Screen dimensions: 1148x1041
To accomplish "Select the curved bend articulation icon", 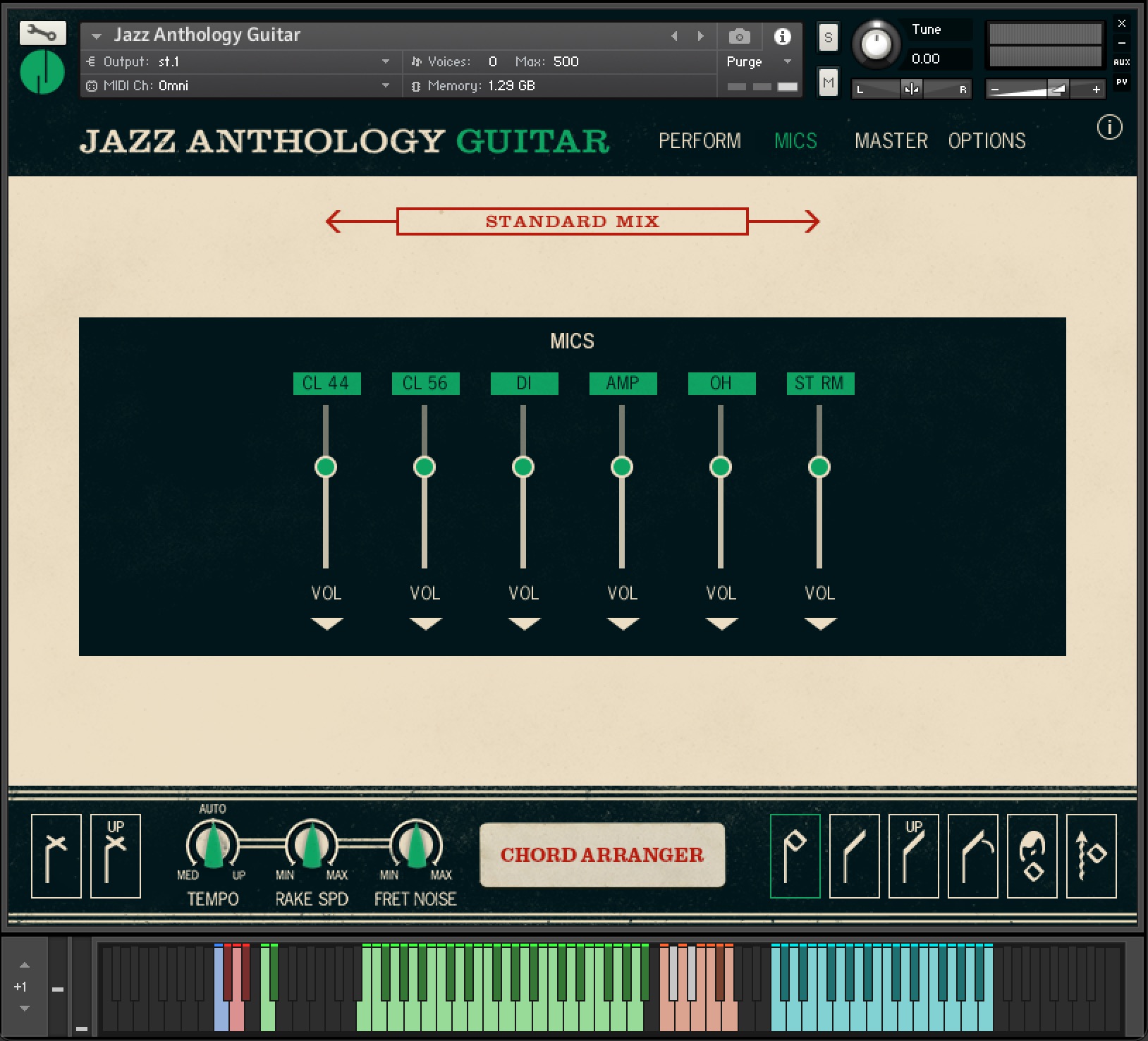I will (972, 856).
